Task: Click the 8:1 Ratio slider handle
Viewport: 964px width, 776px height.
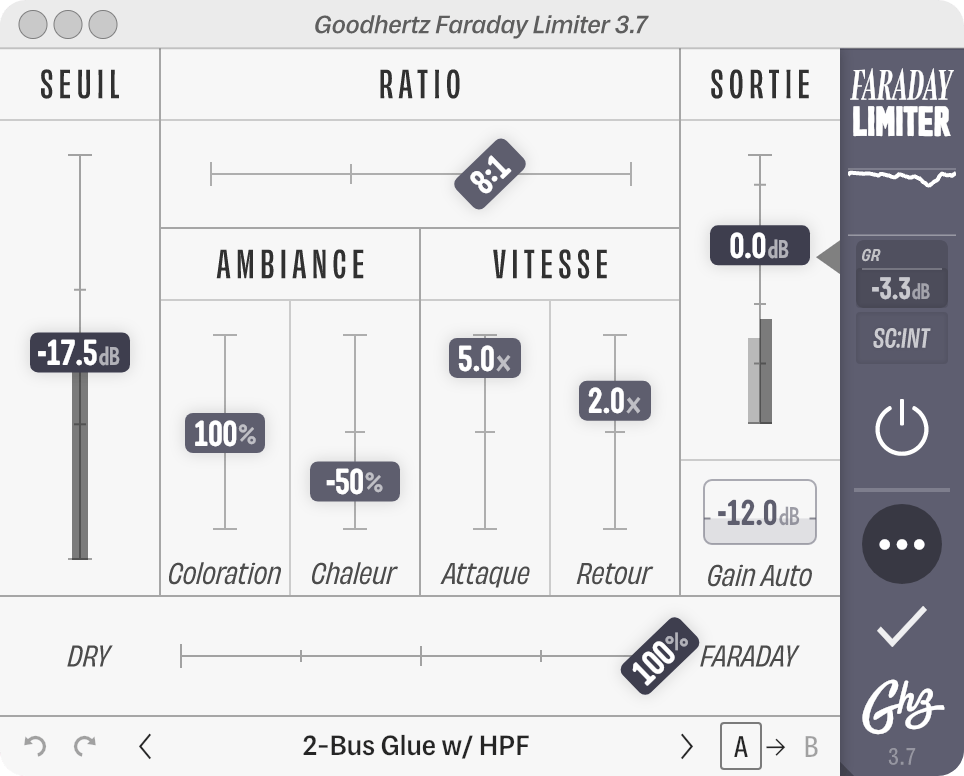Action: (490, 174)
